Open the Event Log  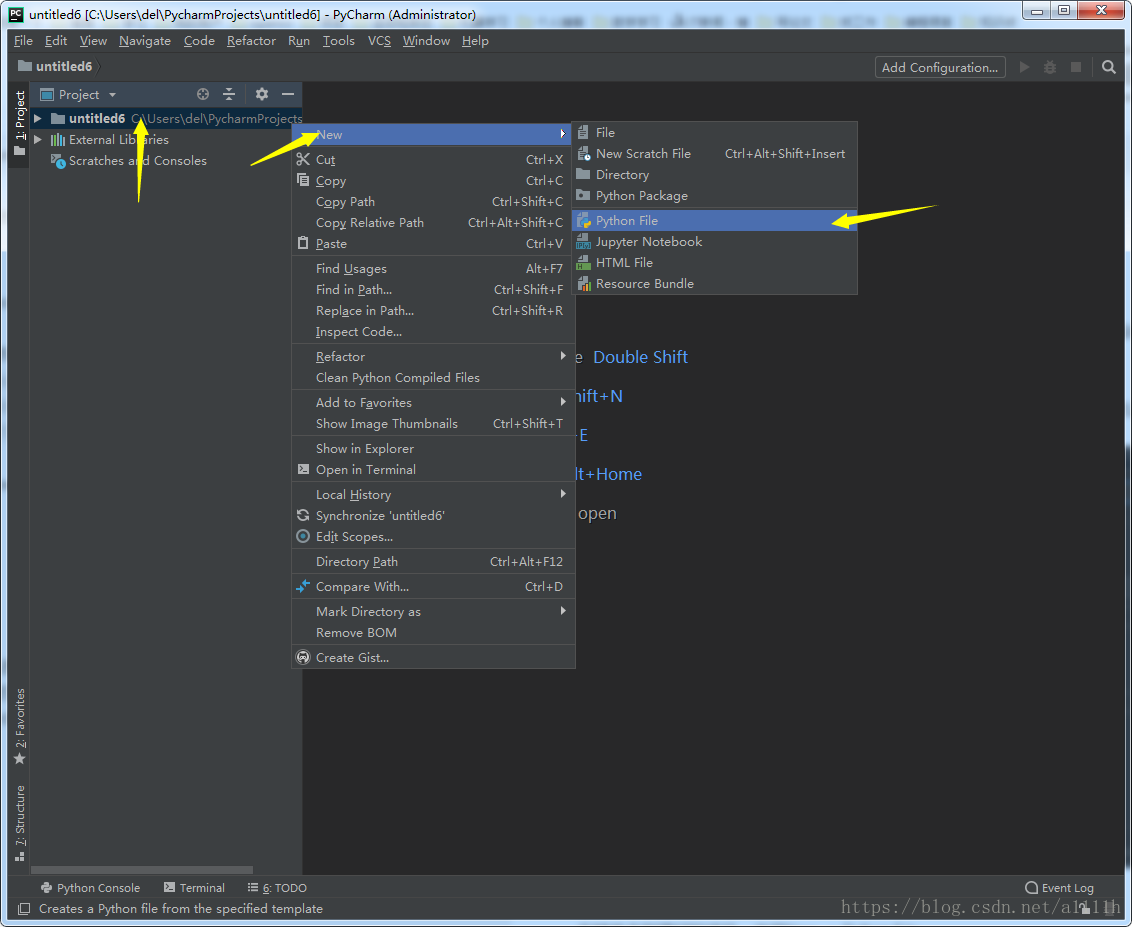click(1059, 887)
